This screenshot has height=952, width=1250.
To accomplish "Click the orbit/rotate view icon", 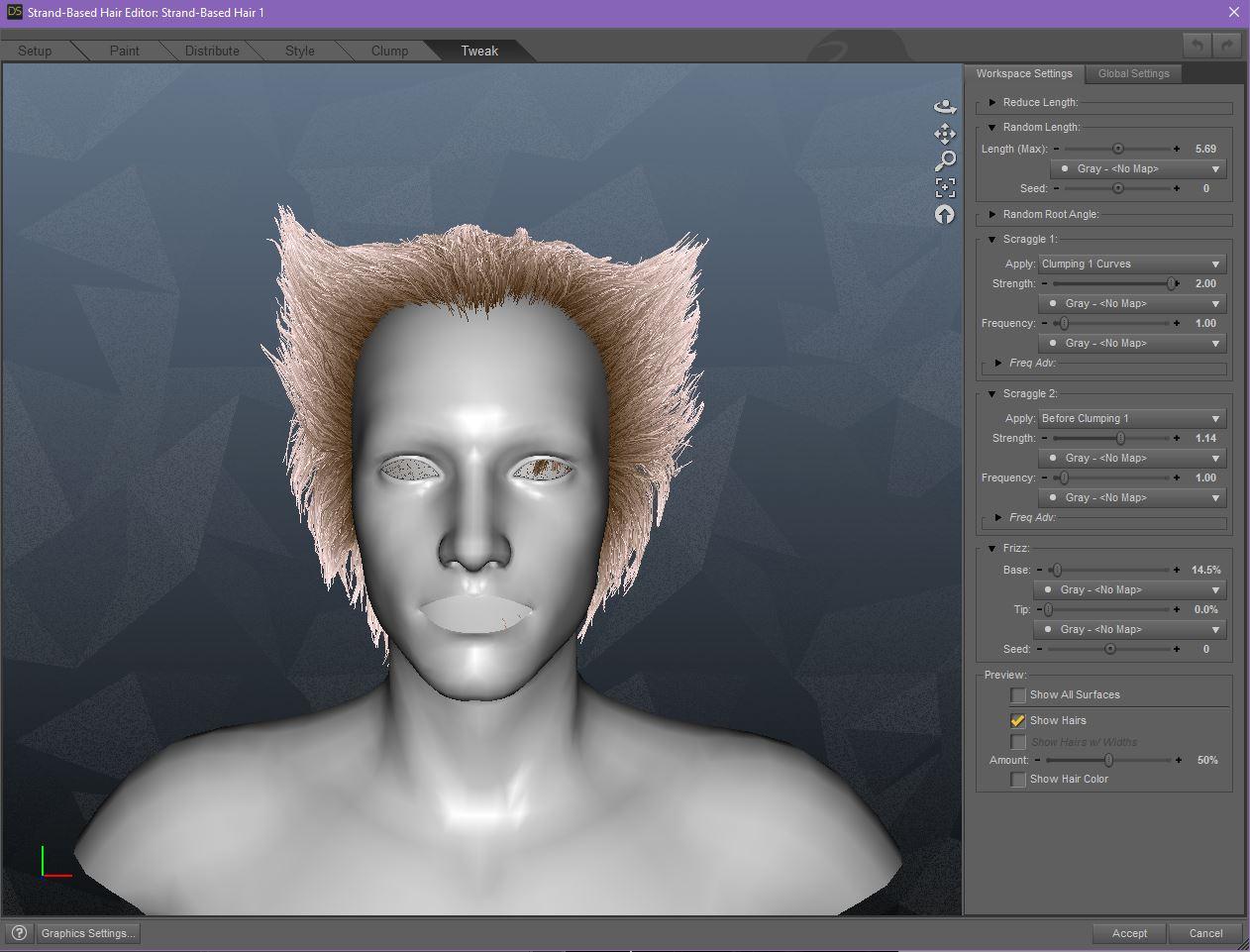I will [945, 107].
